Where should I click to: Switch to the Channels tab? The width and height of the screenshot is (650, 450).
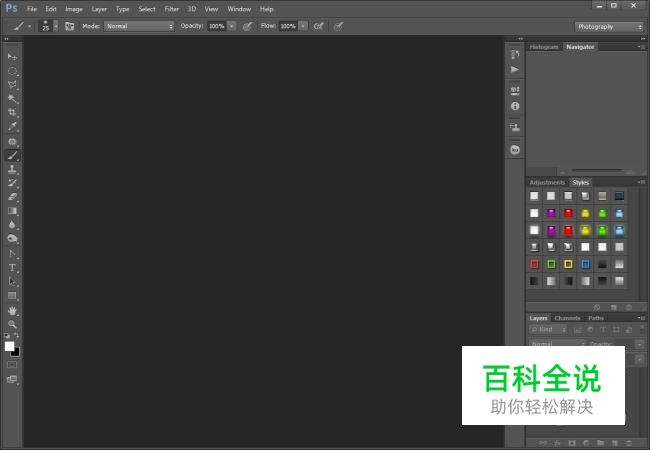click(x=567, y=318)
